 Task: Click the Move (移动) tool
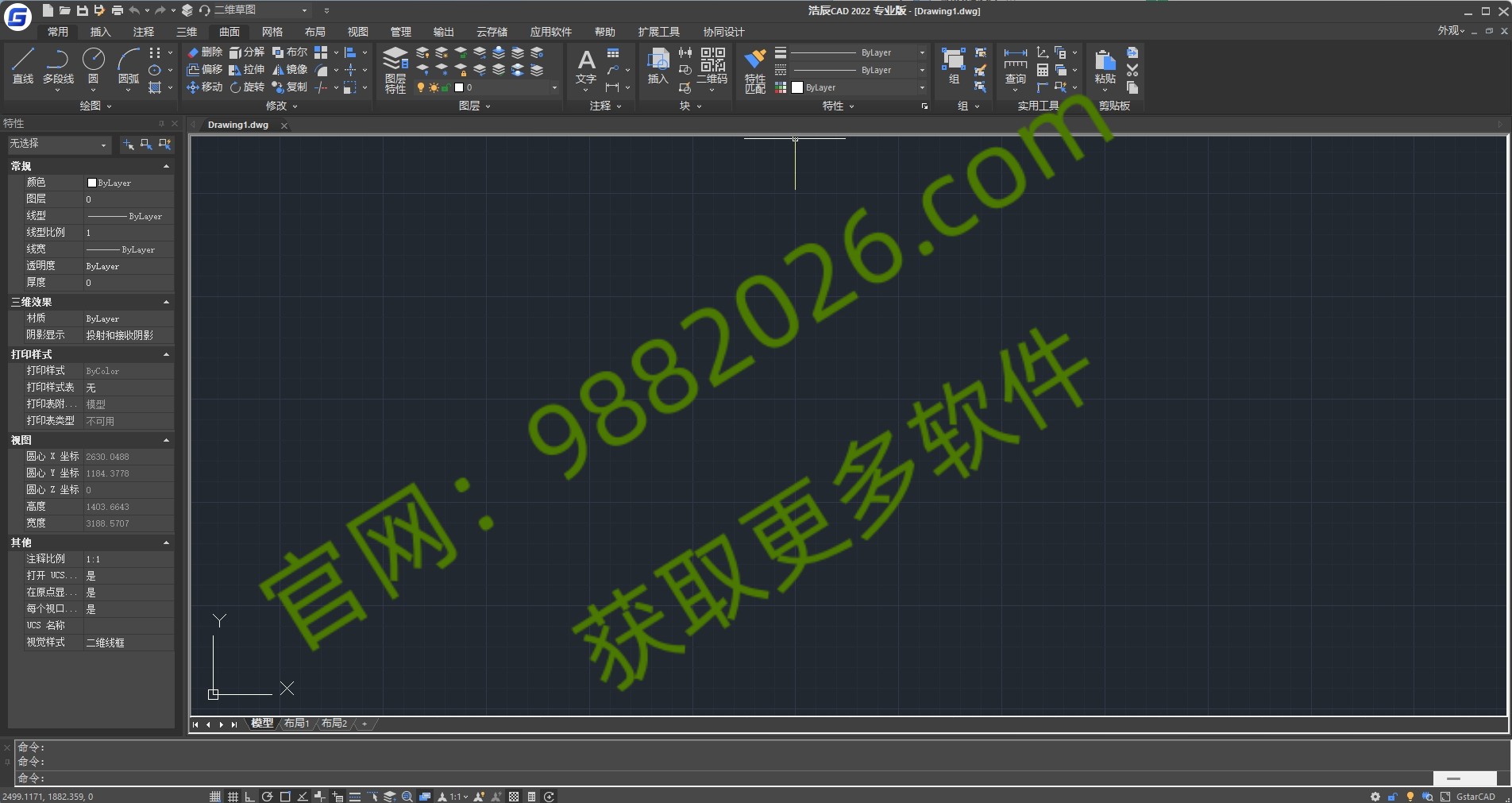[204, 87]
